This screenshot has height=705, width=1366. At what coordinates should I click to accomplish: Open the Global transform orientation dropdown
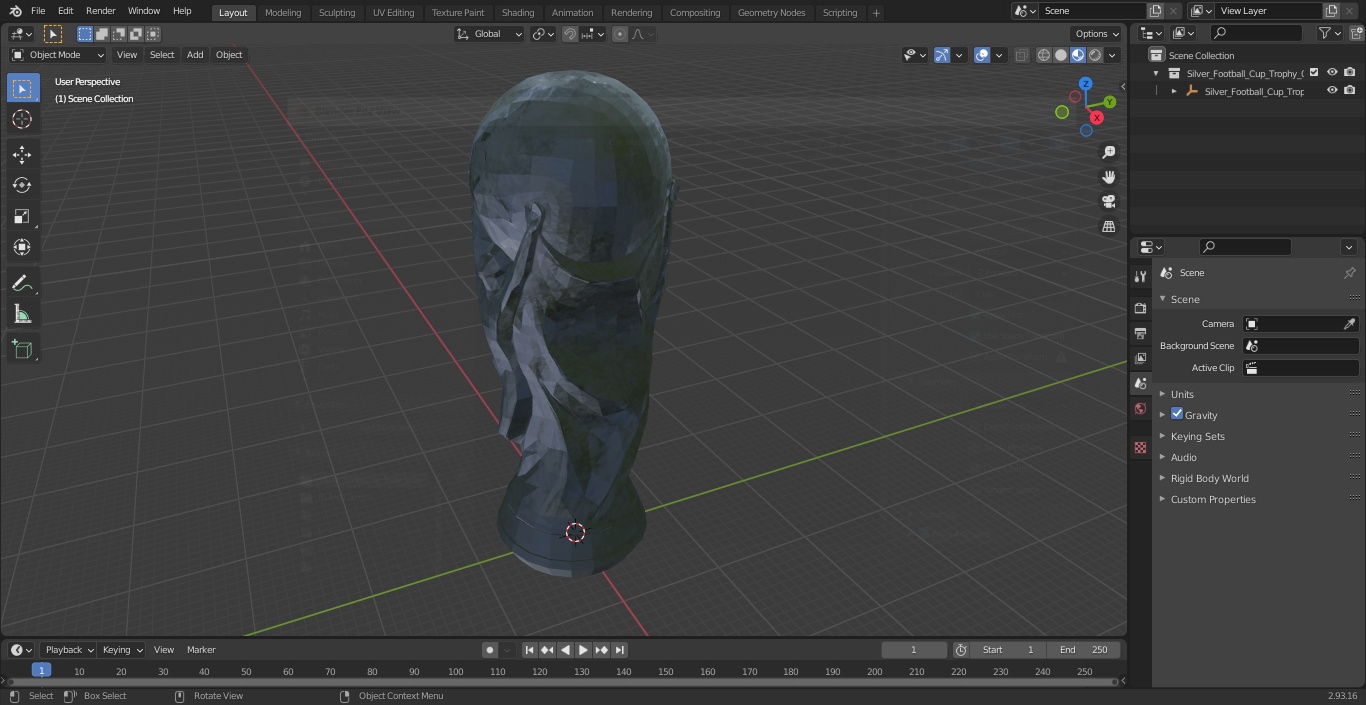[489, 34]
